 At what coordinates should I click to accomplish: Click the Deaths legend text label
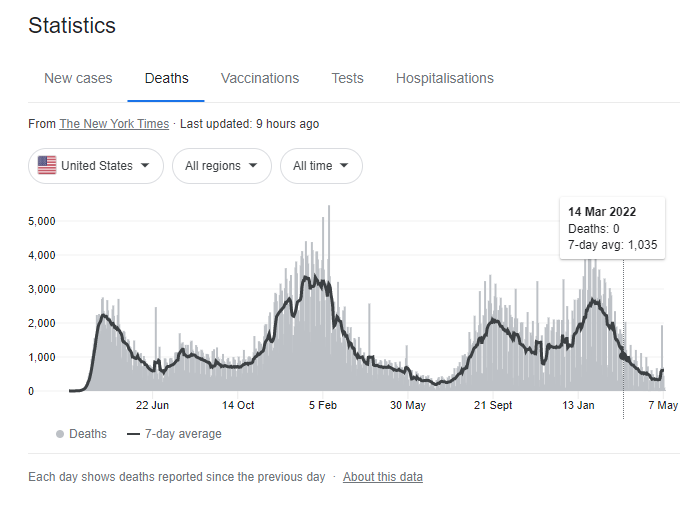pyautogui.click(x=88, y=434)
